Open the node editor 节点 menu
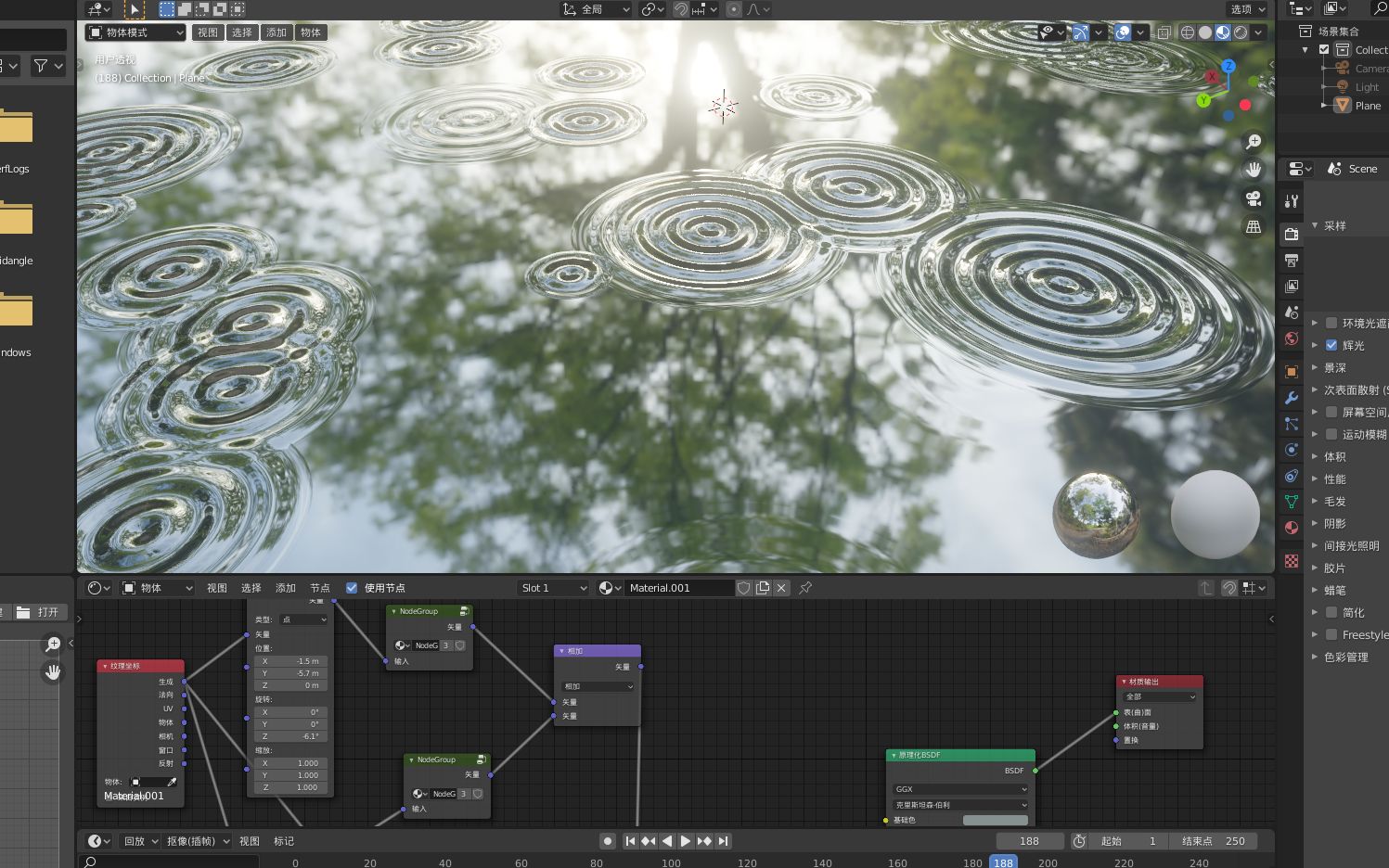1389x868 pixels. [x=320, y=588]
